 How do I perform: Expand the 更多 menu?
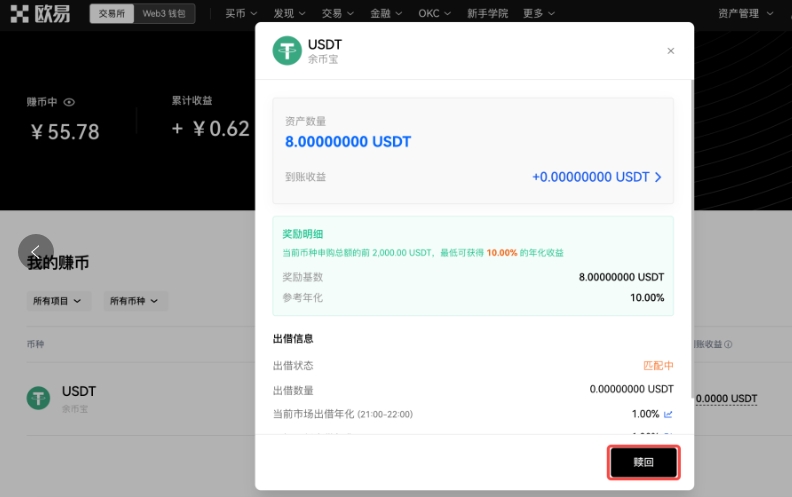pos(539,14)
